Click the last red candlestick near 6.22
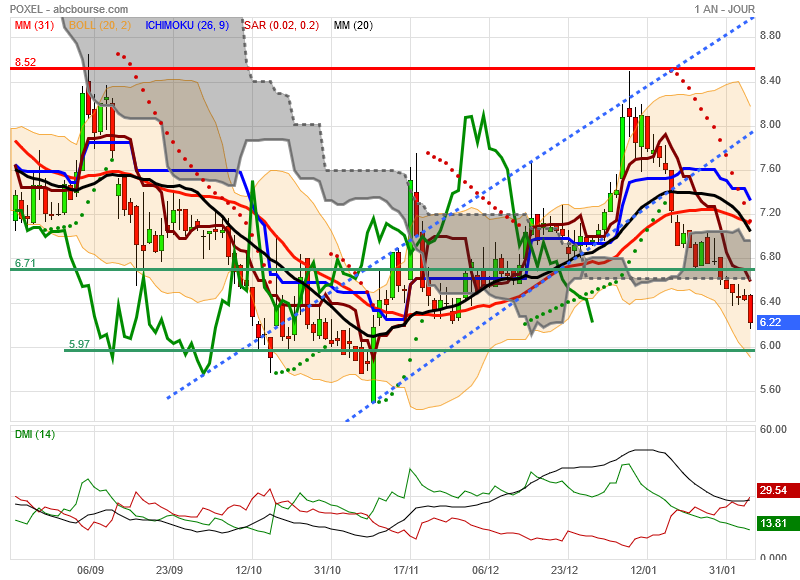The width and height of the screenshot is (800, 580). [751, 309]
